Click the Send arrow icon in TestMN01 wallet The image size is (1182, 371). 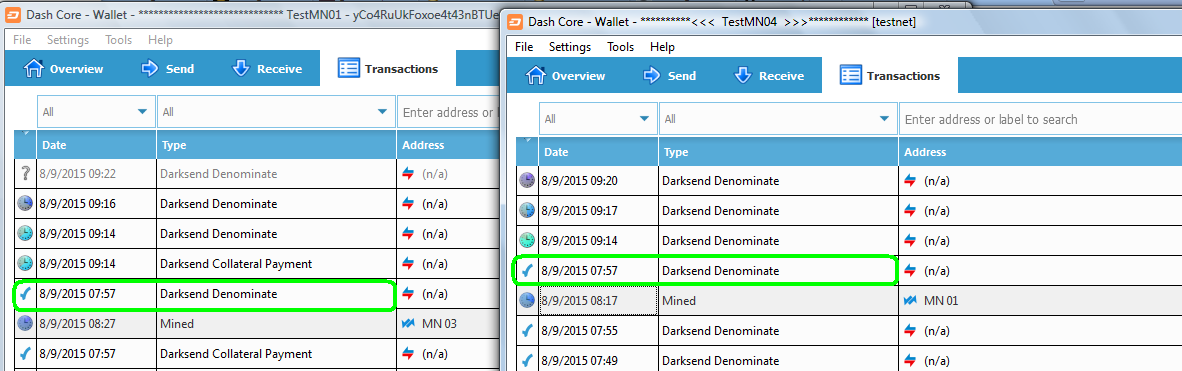(150, 69)
